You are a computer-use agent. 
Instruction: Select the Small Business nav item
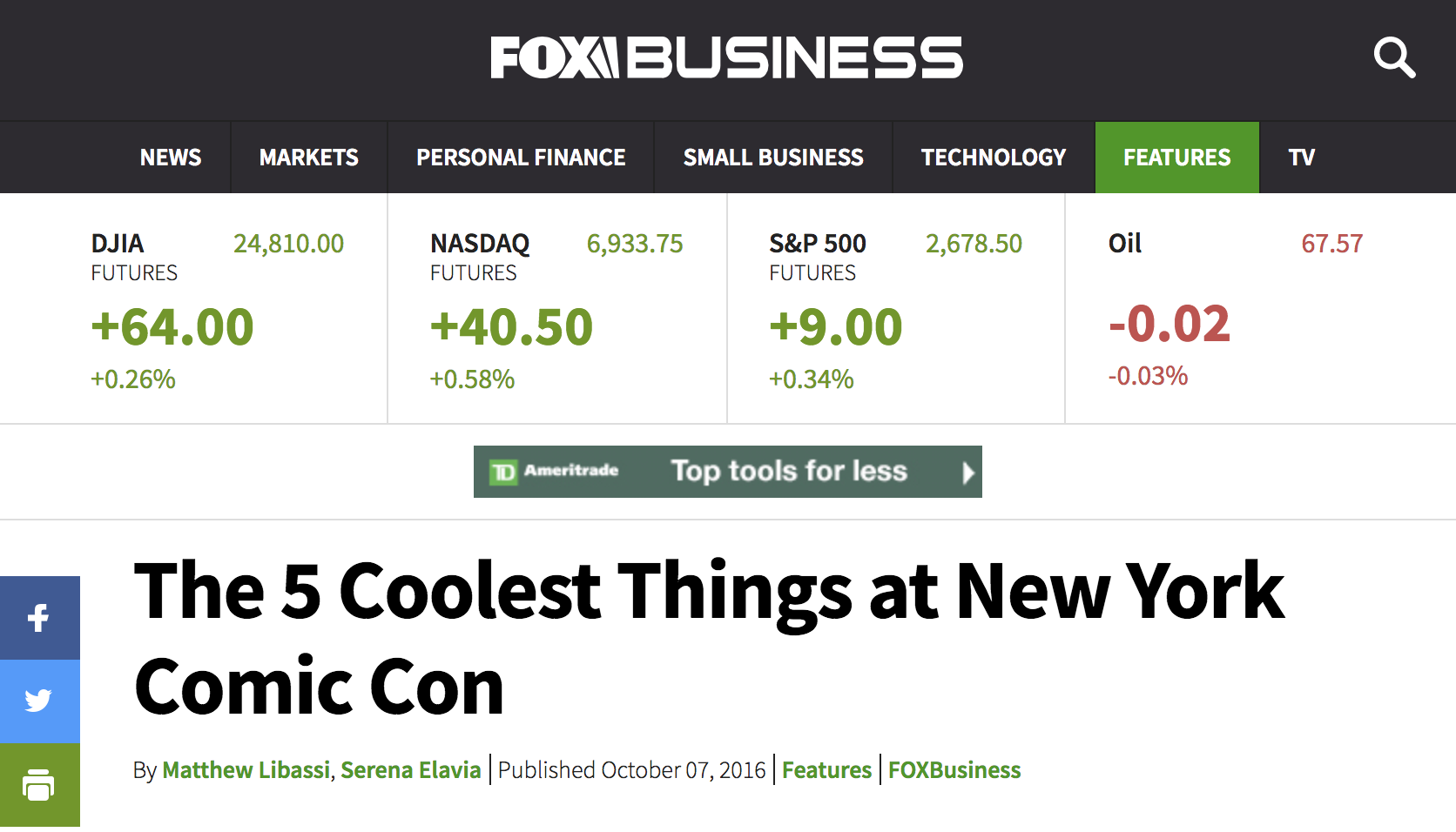point(773,158)
